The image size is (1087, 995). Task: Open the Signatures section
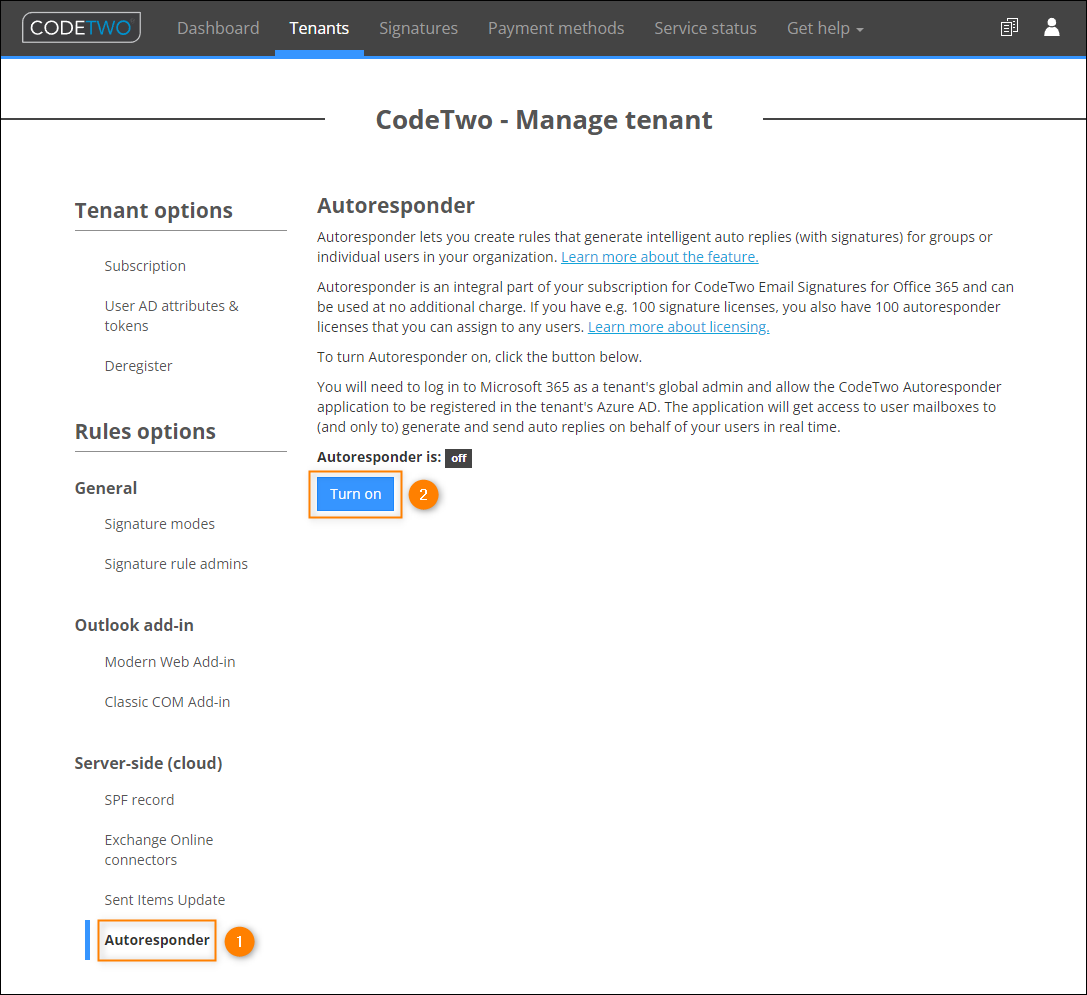coord(418,28)
